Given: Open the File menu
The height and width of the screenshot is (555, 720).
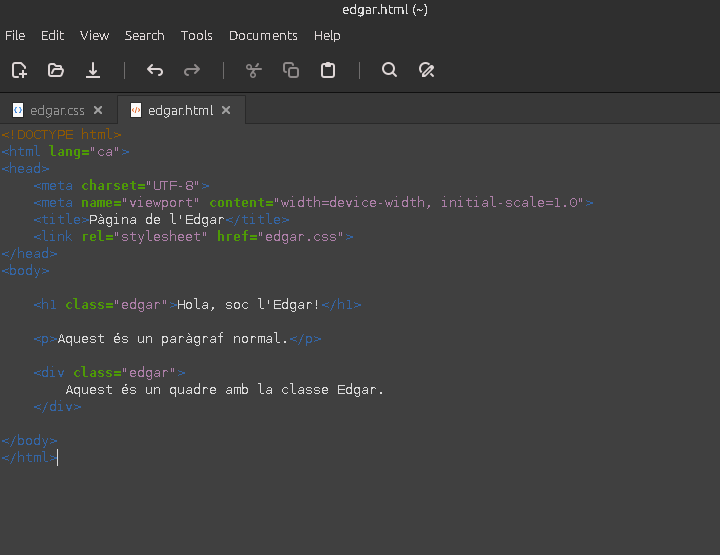Looking at the screenshot, I should tap(15, 35).
